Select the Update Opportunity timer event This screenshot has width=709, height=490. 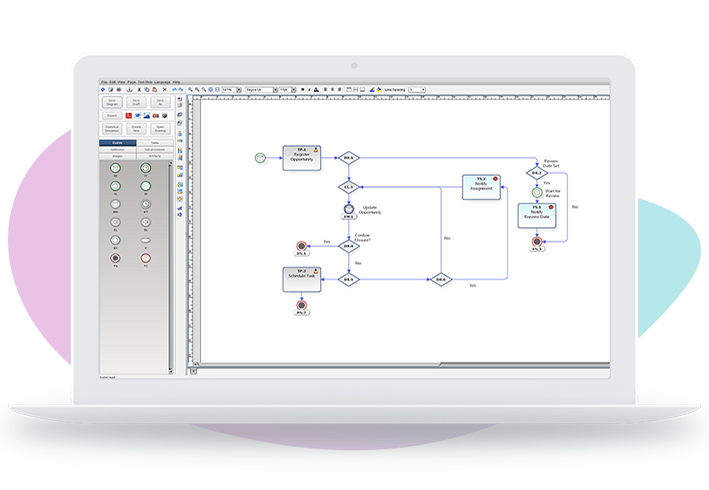pos(348,210)
